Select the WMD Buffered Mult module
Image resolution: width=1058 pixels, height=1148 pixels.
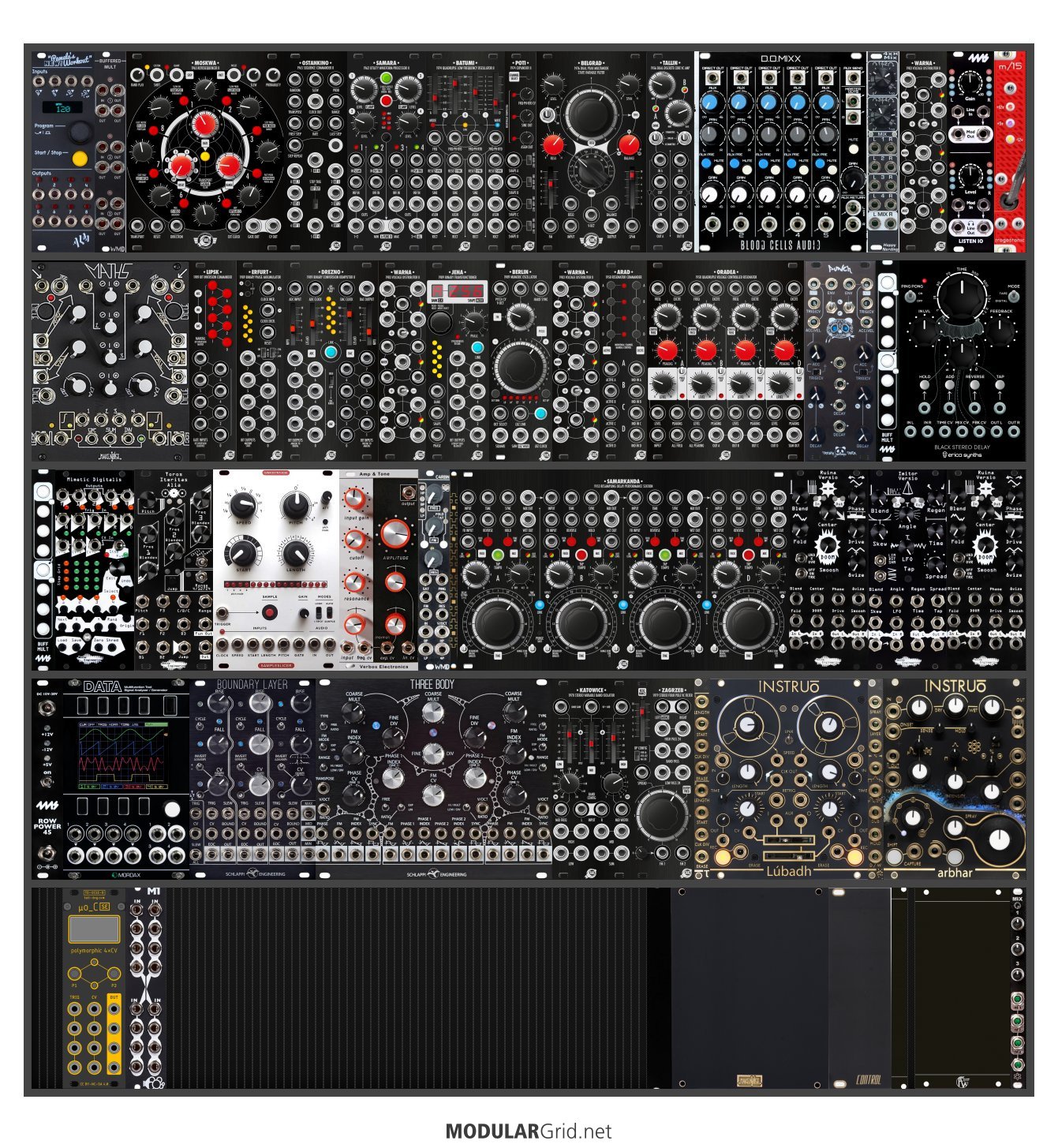click(x=110, y=152)
